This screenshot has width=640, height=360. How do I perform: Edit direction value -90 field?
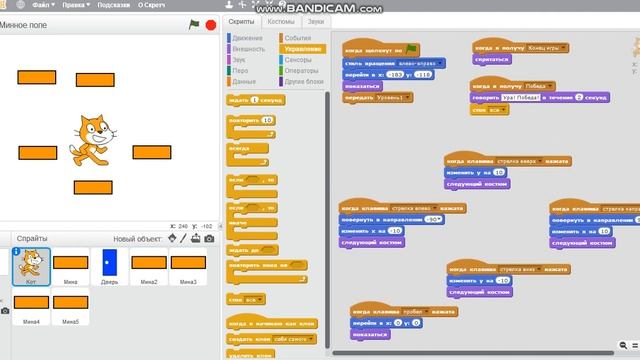(x=433, y=220)
